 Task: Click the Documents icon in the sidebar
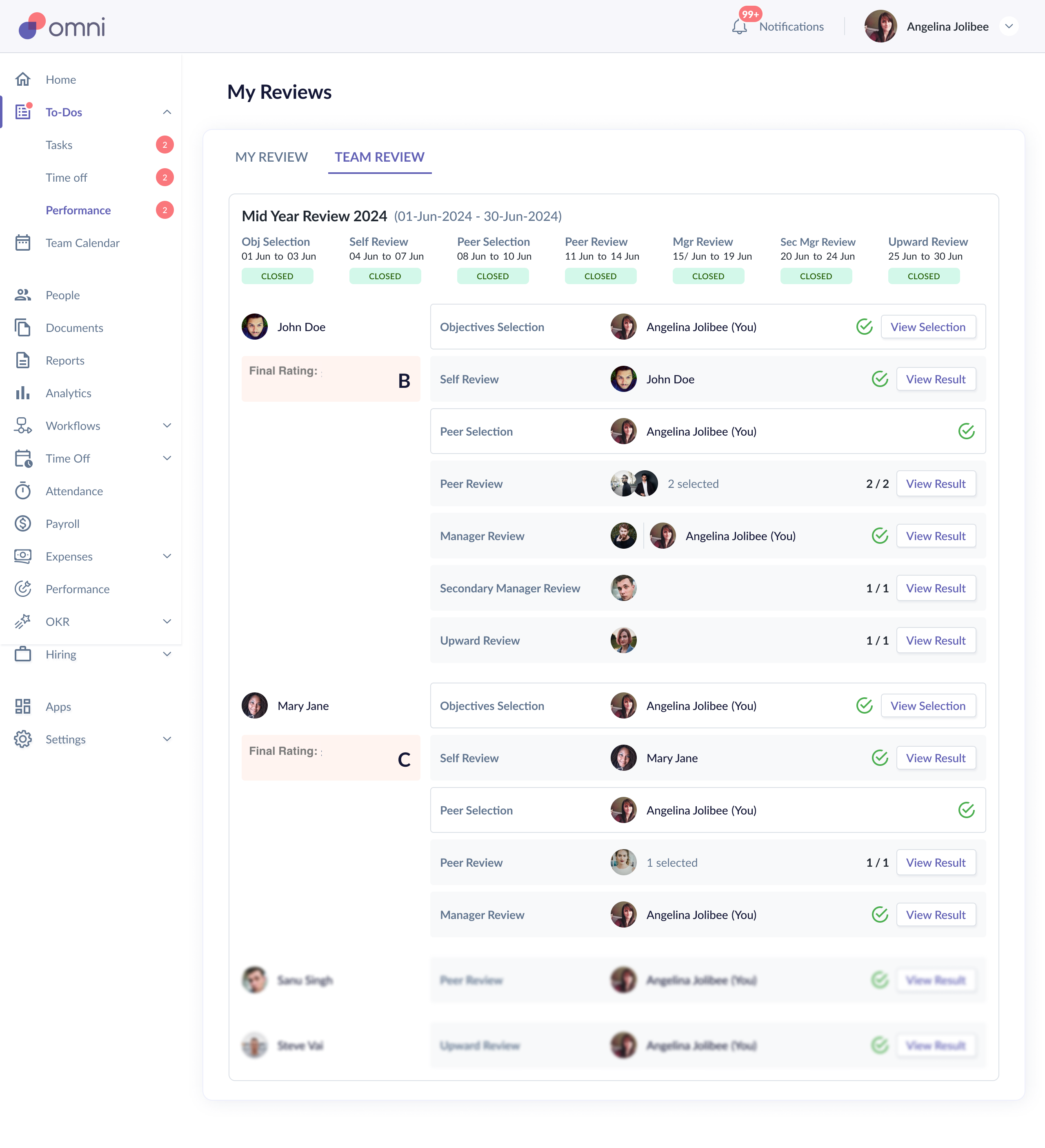[x=23, y=327]
